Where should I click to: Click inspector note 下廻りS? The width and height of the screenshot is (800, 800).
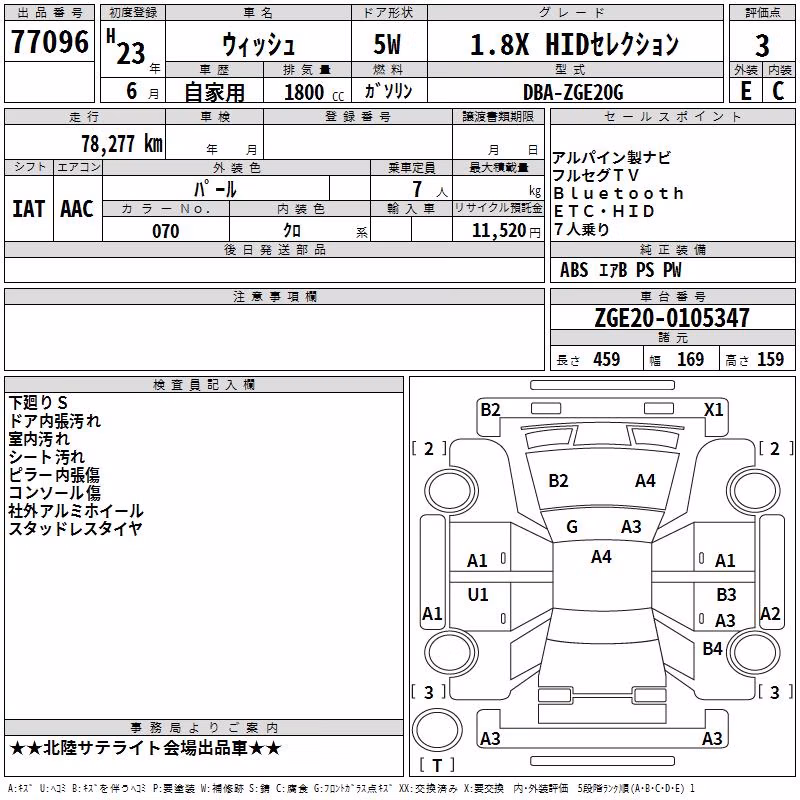point(38,403)
